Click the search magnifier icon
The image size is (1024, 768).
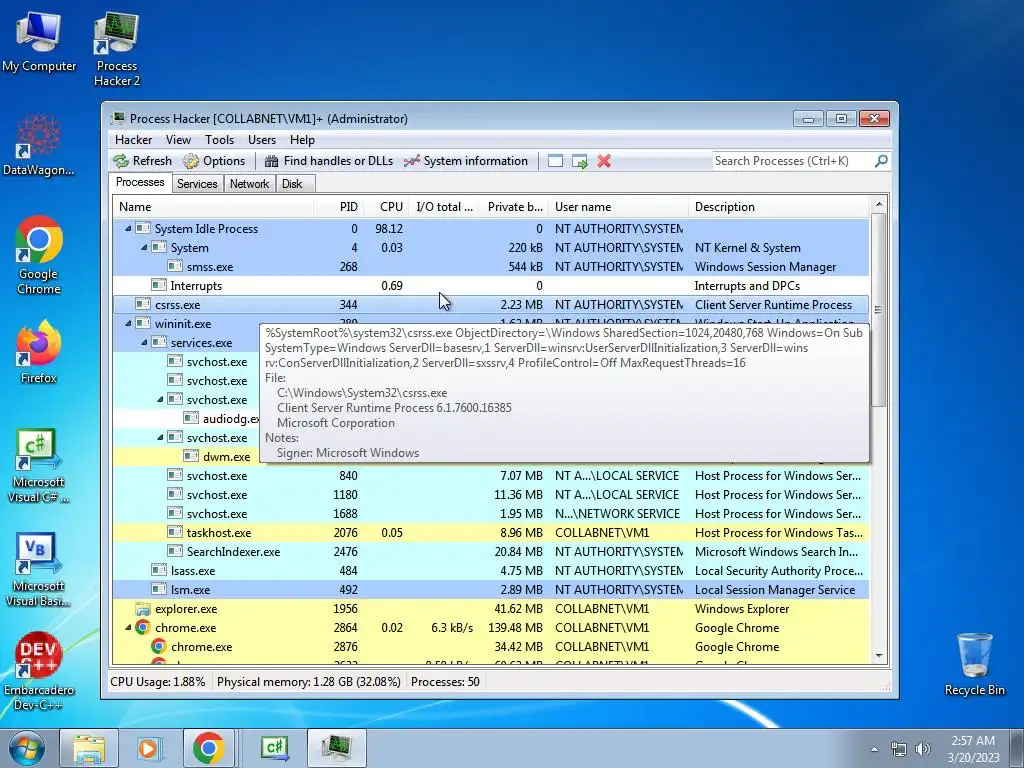click(x=881, y=161)
